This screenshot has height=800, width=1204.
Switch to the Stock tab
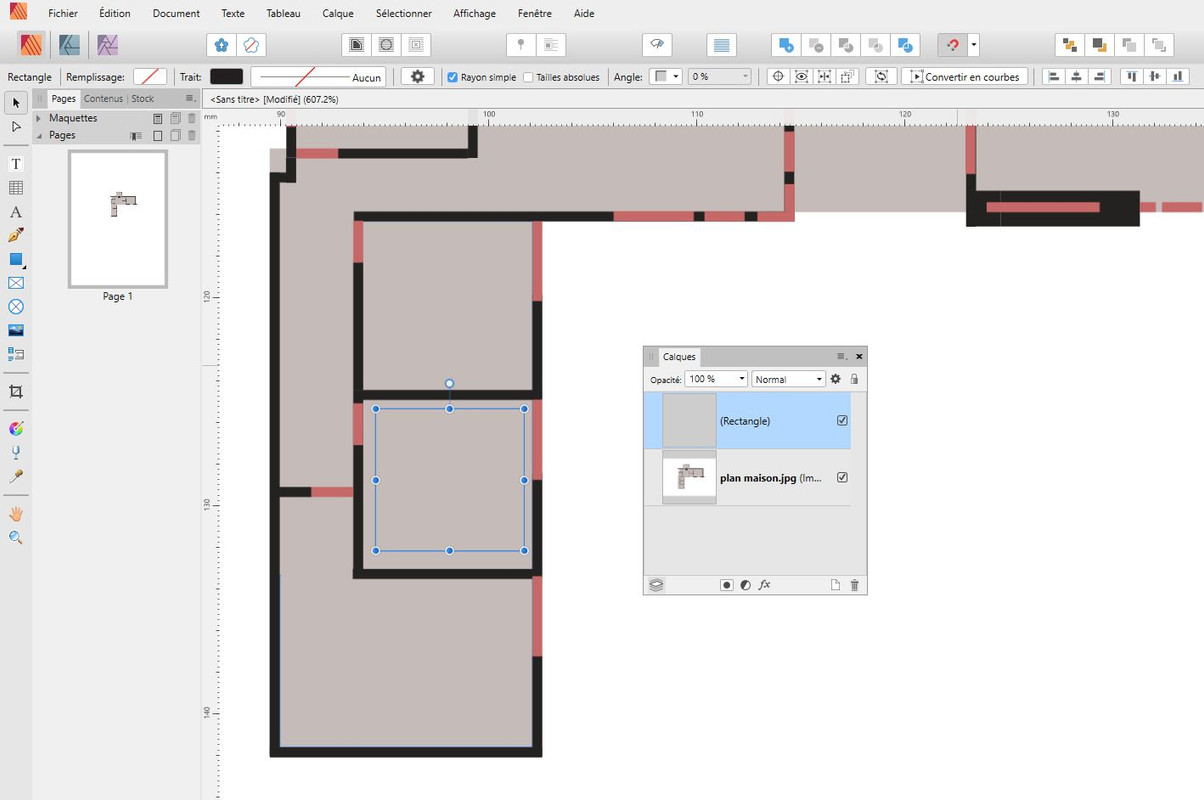[143, 98]
